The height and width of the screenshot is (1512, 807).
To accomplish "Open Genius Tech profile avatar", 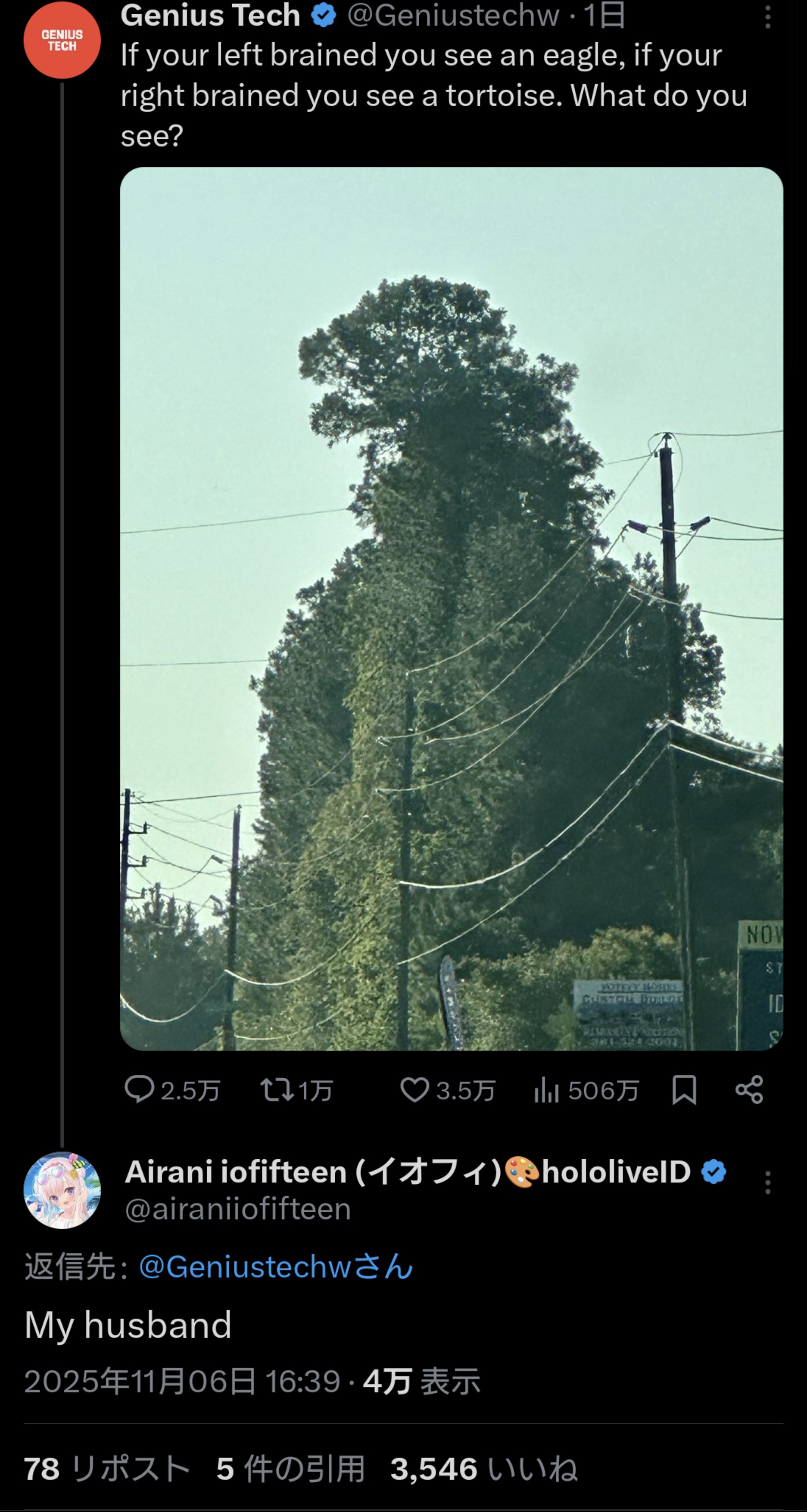I will click(62, 40).
